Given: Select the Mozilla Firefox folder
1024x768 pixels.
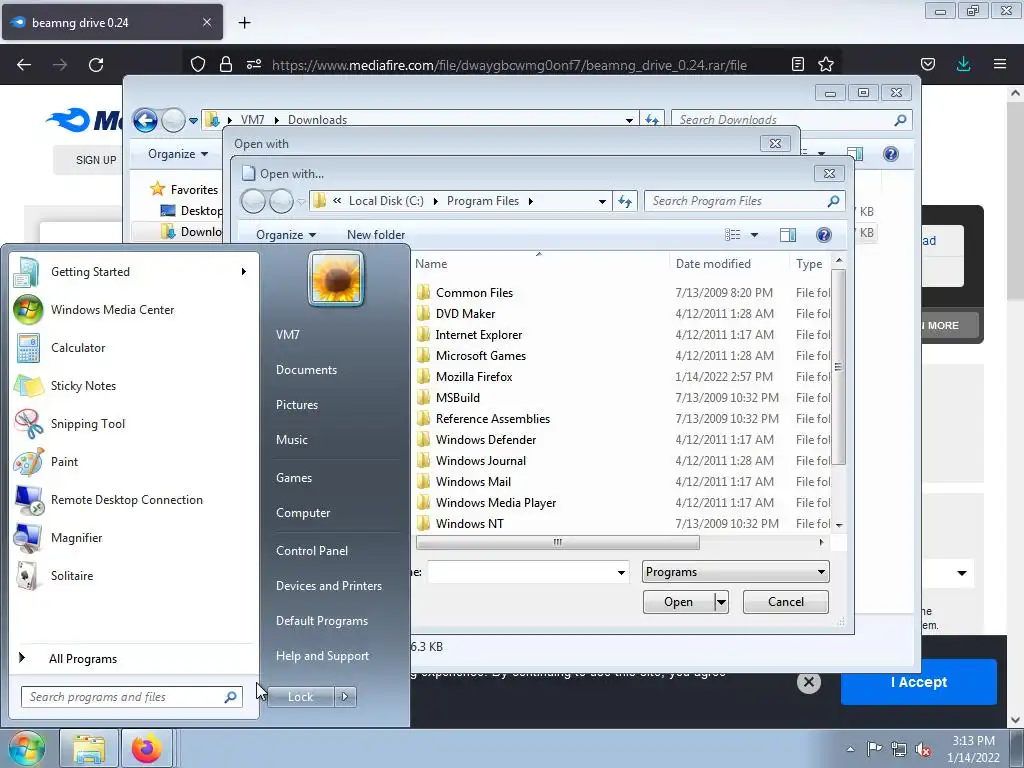Looking at the screenshot, I should point(473,377).
